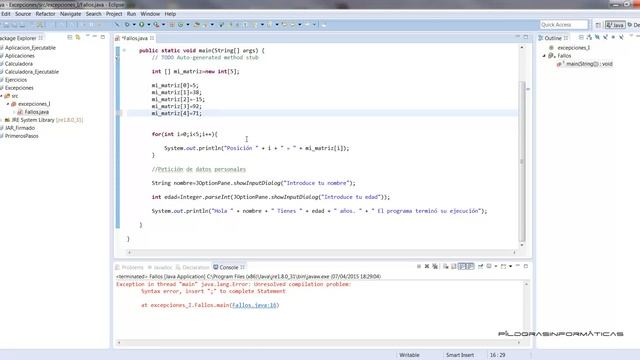Open the External Tools dropdown arrow
640x360 pixels.
(x=163, y=24)
